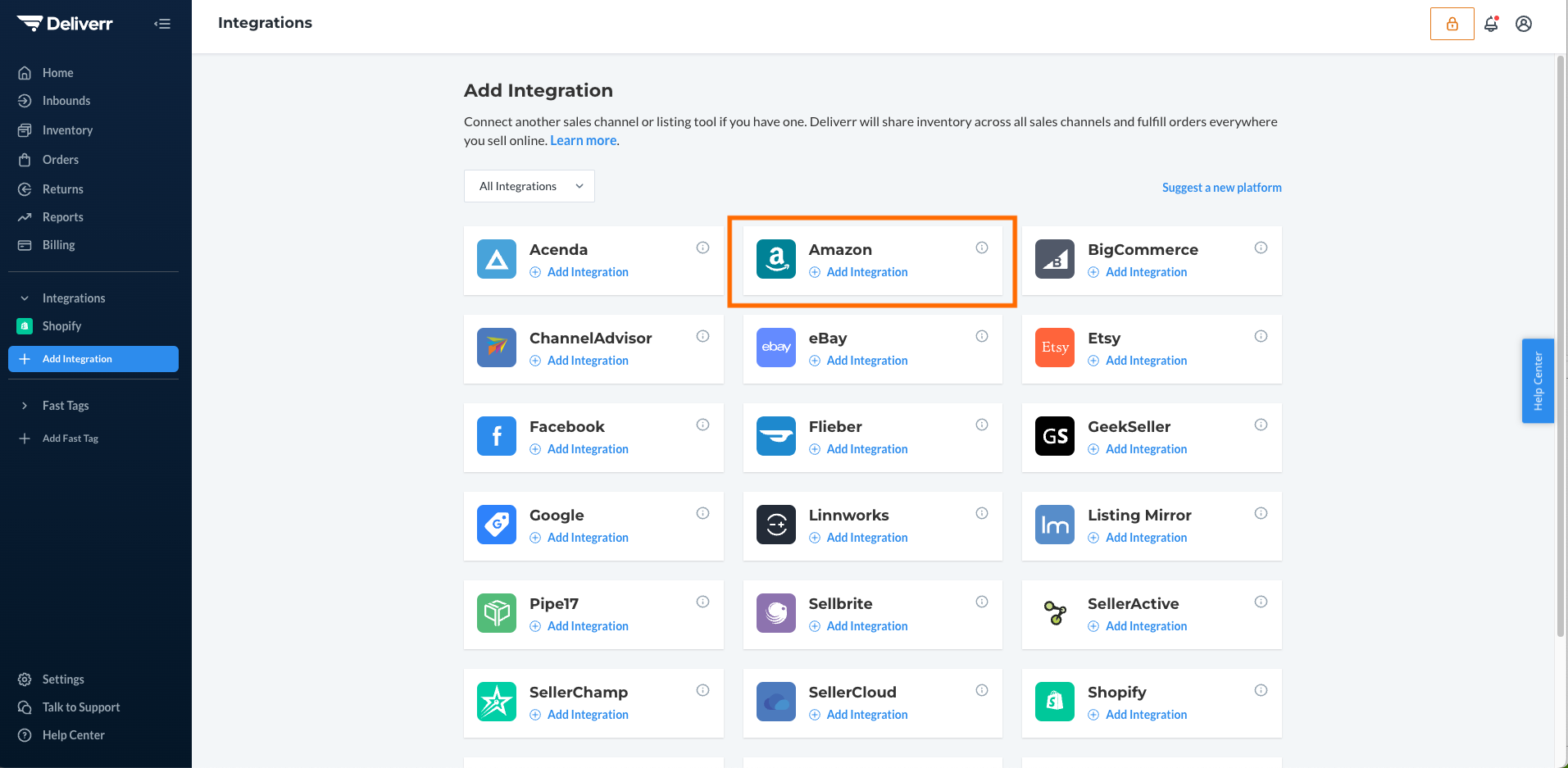
Task: Open Help Center in sidebar
Action: click(x=73, y=735)
